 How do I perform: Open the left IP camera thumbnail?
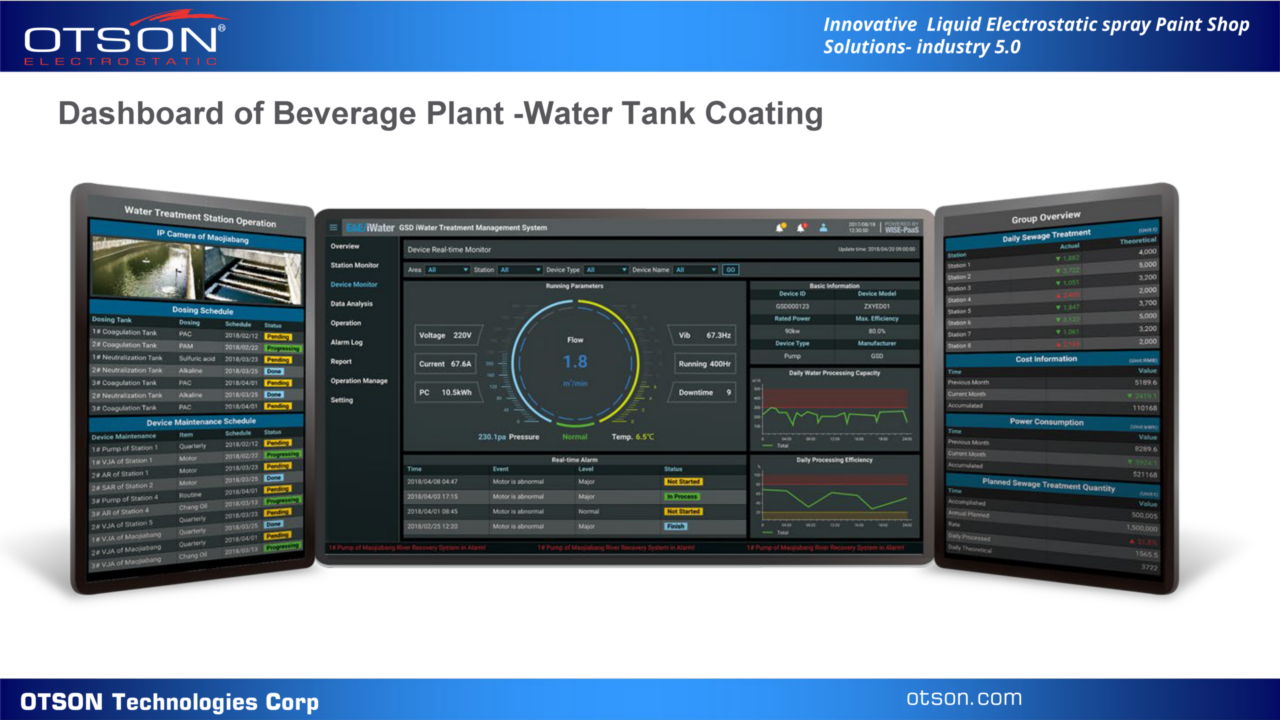143,267
